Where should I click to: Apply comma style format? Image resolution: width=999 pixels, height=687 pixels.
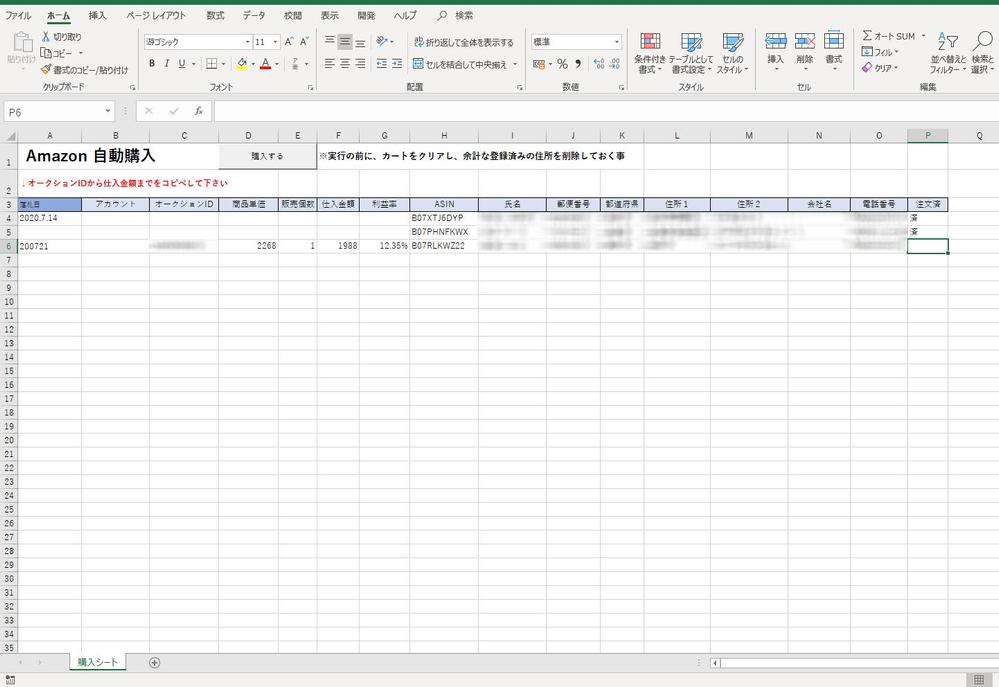(578, 64)
